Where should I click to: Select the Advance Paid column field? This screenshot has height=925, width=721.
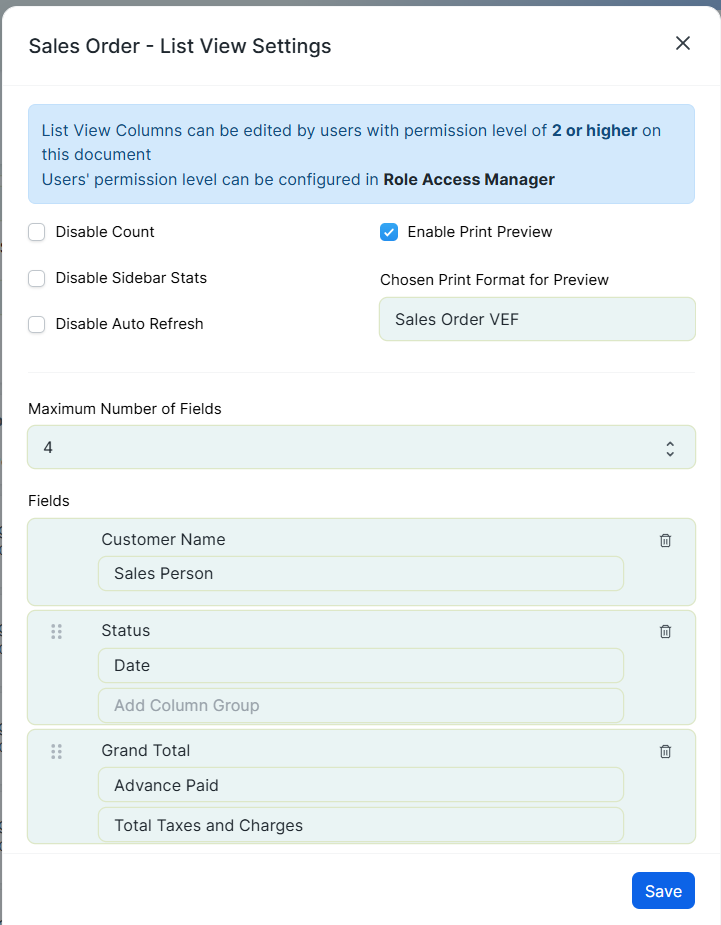(x=360, y=785)
